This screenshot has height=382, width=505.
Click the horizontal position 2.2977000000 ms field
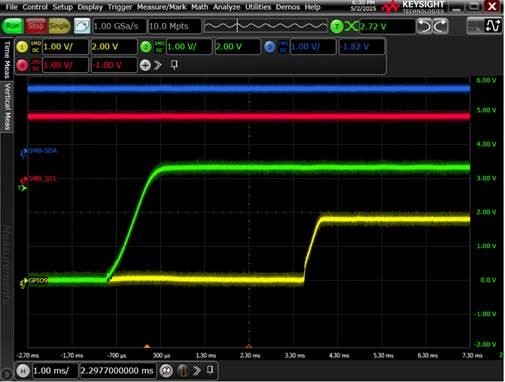click(x=117, y=371)
